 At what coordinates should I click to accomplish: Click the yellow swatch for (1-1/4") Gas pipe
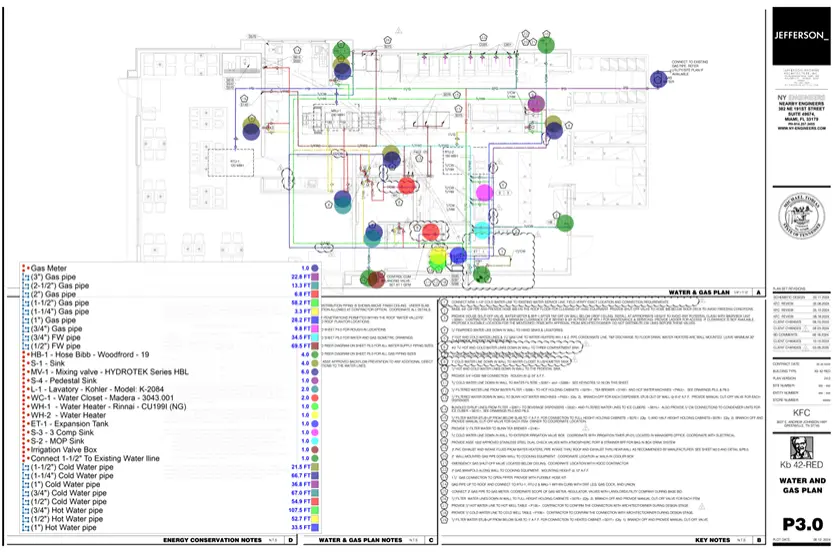pos(315,311)
